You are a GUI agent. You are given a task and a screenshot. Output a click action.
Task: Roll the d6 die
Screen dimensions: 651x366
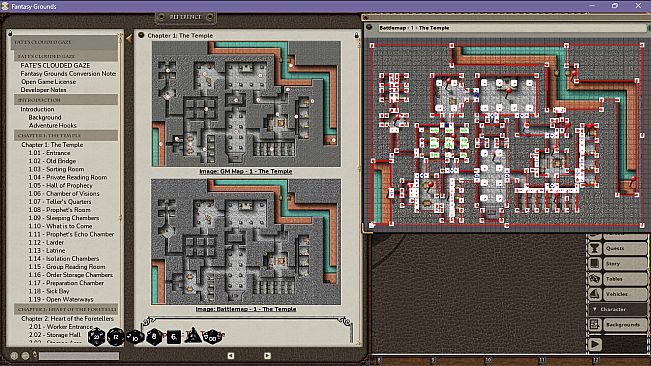coord(174,337)
